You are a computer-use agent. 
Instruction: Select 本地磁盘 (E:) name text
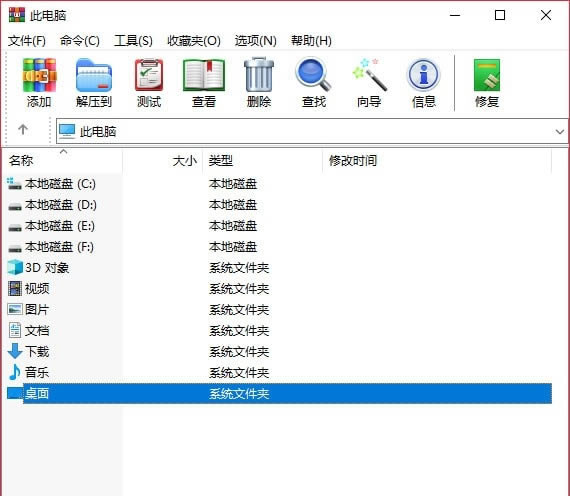[x=60, y=226]
